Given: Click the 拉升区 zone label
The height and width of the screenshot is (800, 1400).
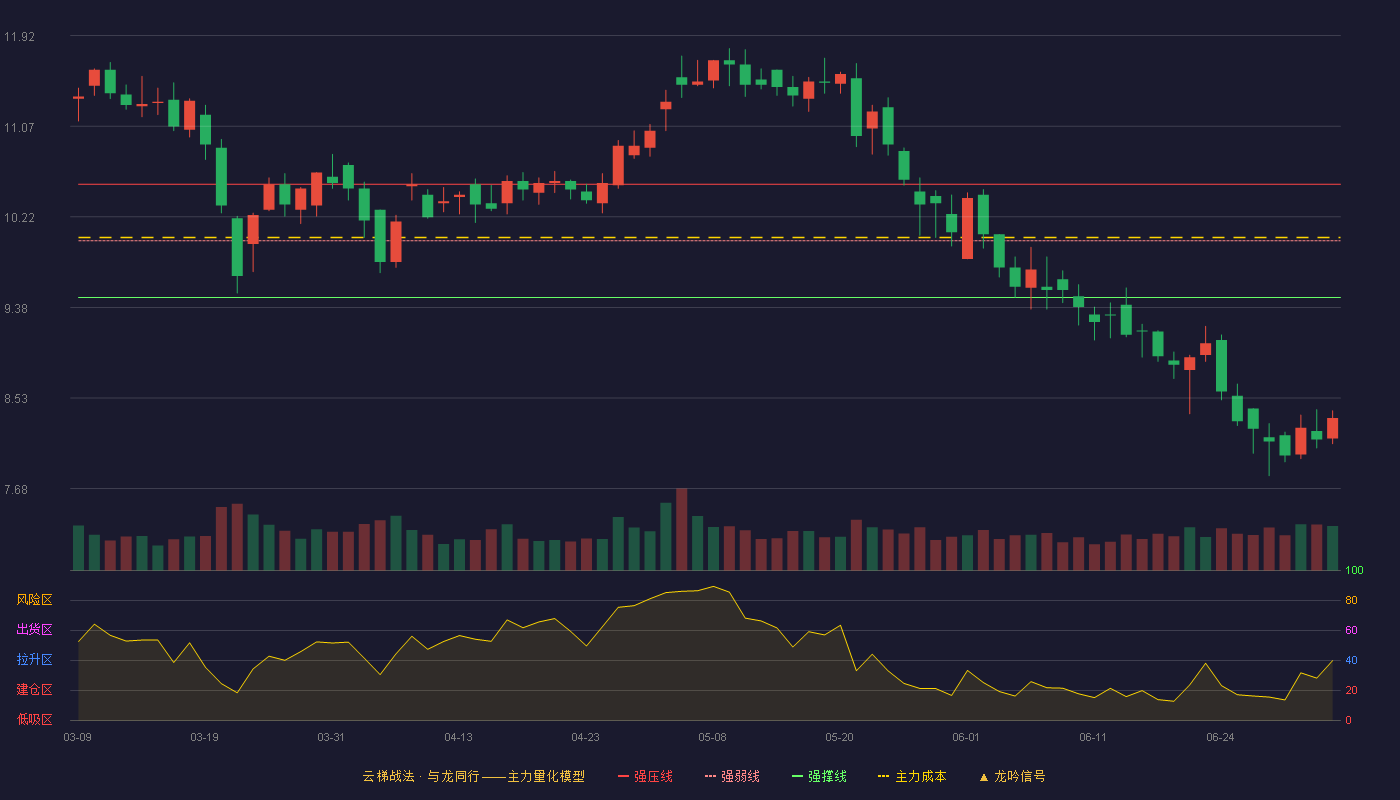Looking at the screenshot, I should 34,660.
